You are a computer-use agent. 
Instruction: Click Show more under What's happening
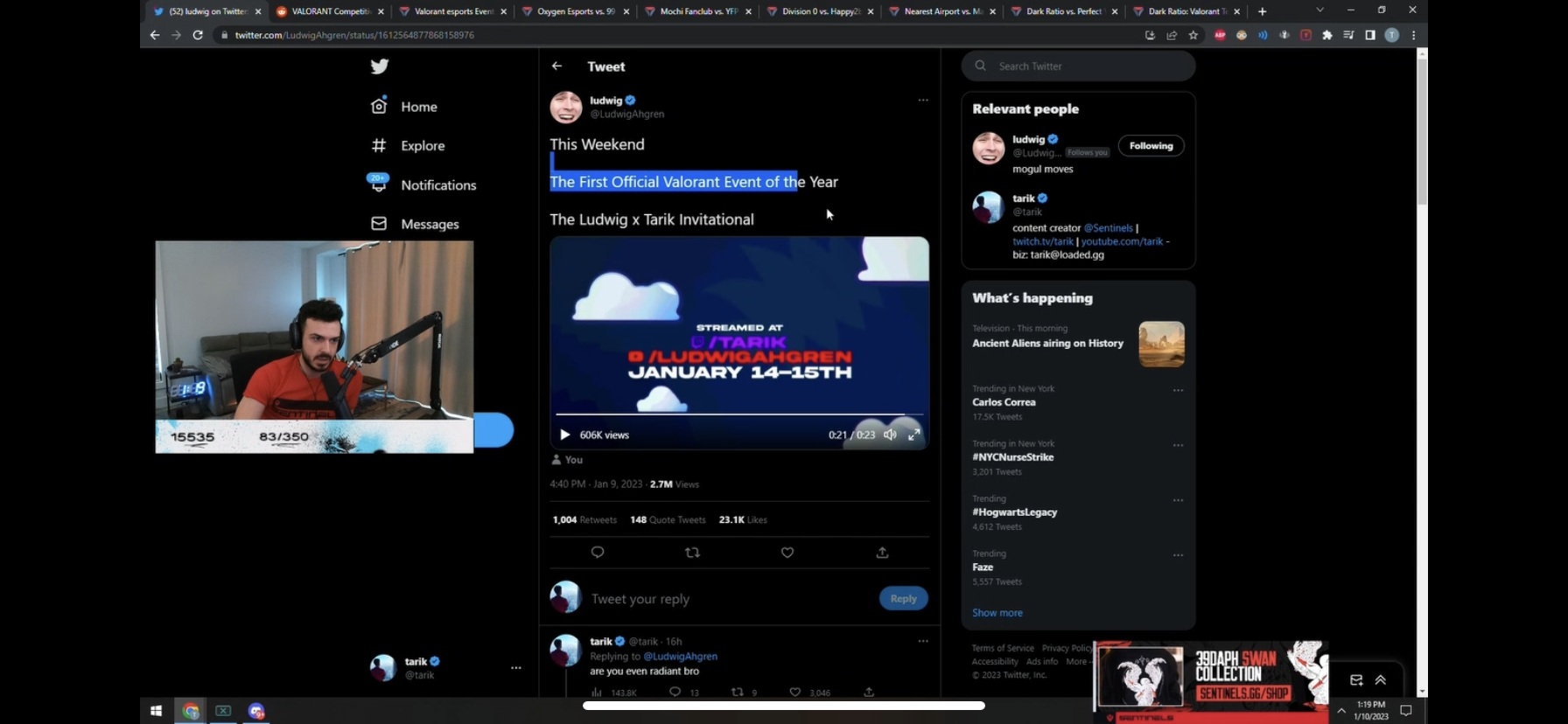click(997, 613)
